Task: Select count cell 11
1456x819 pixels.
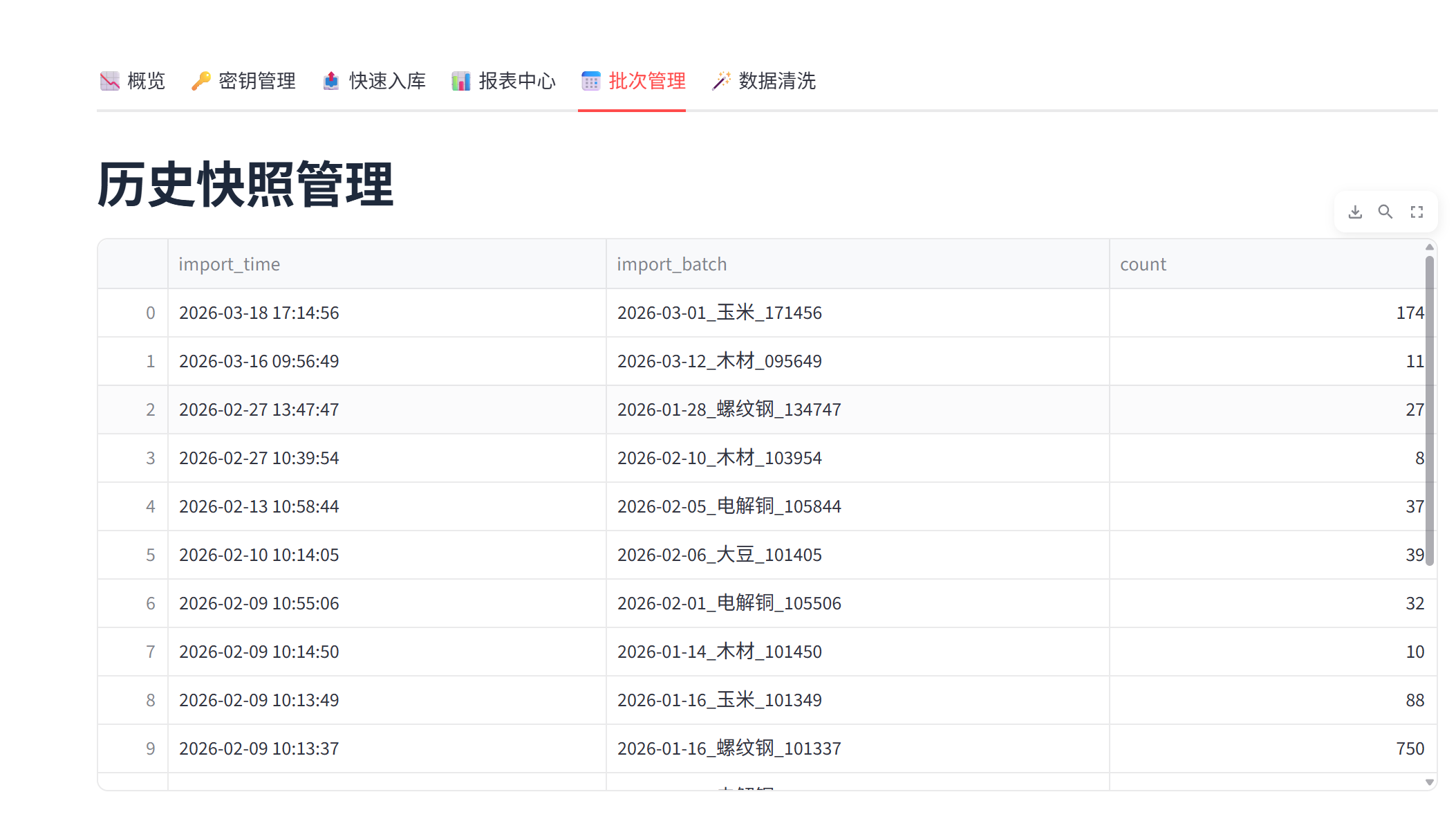Action: click(1268, 361)
